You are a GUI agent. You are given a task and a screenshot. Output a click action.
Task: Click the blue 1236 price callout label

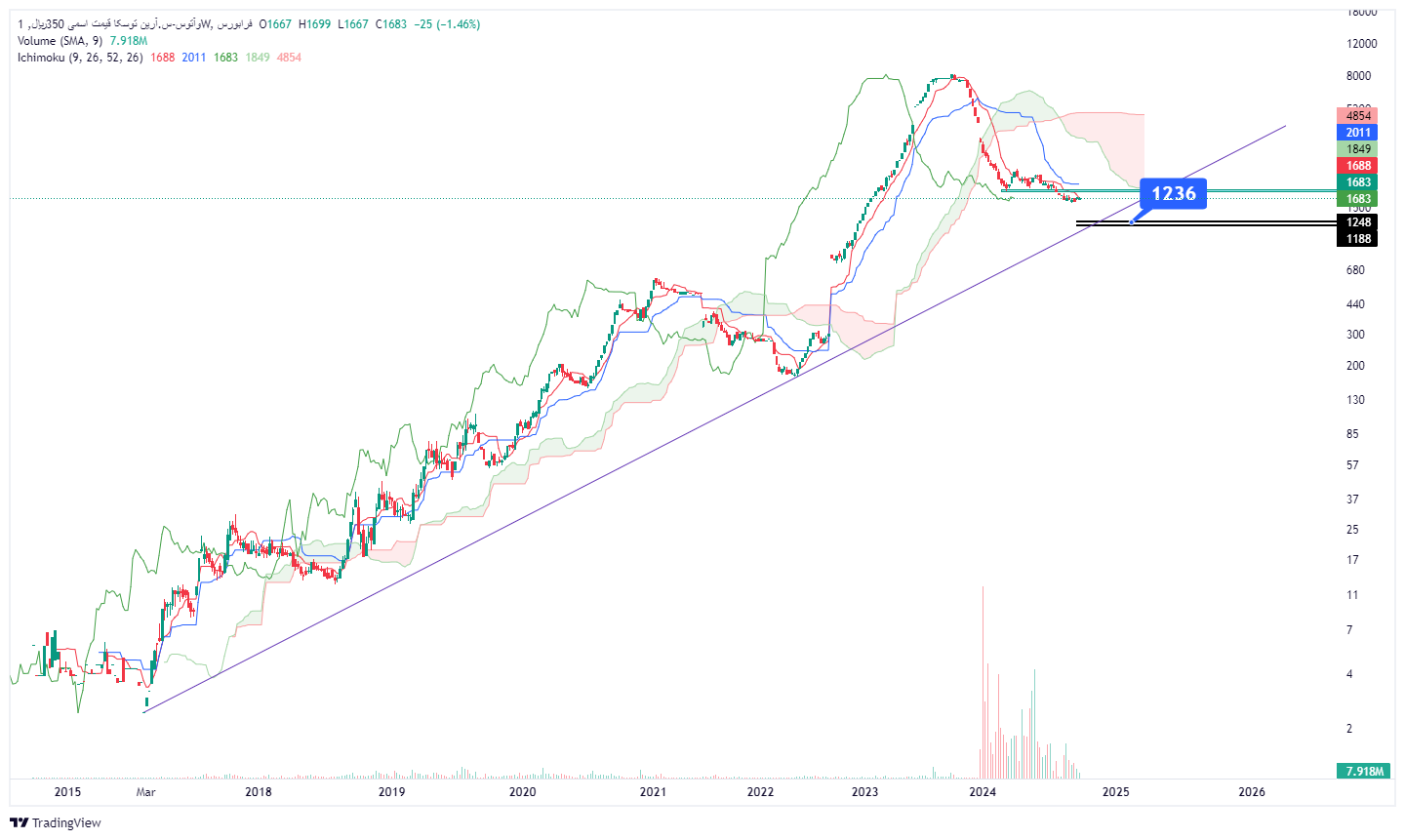(x=1174, y=193)
